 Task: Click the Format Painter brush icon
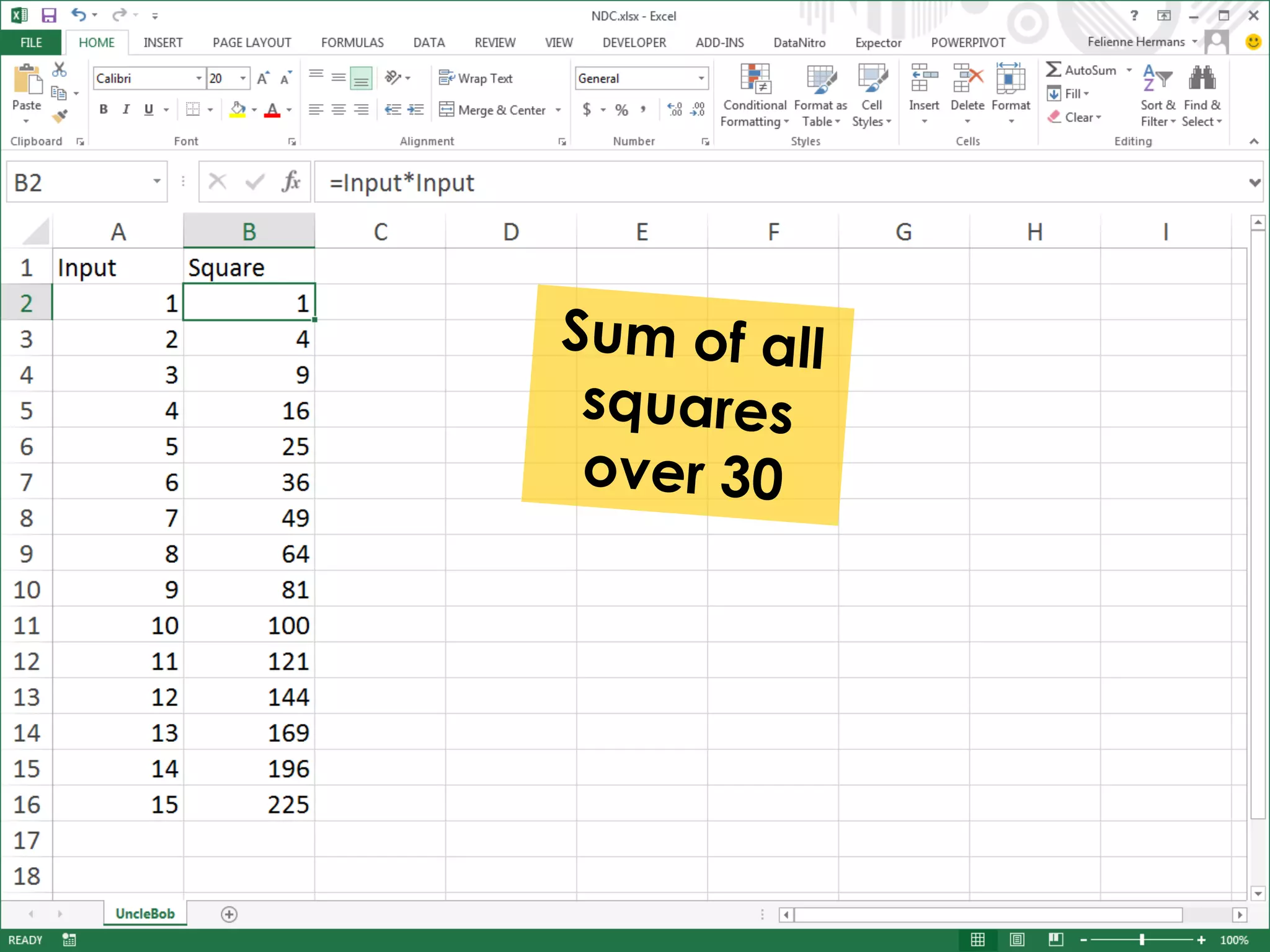click(60, 116)
